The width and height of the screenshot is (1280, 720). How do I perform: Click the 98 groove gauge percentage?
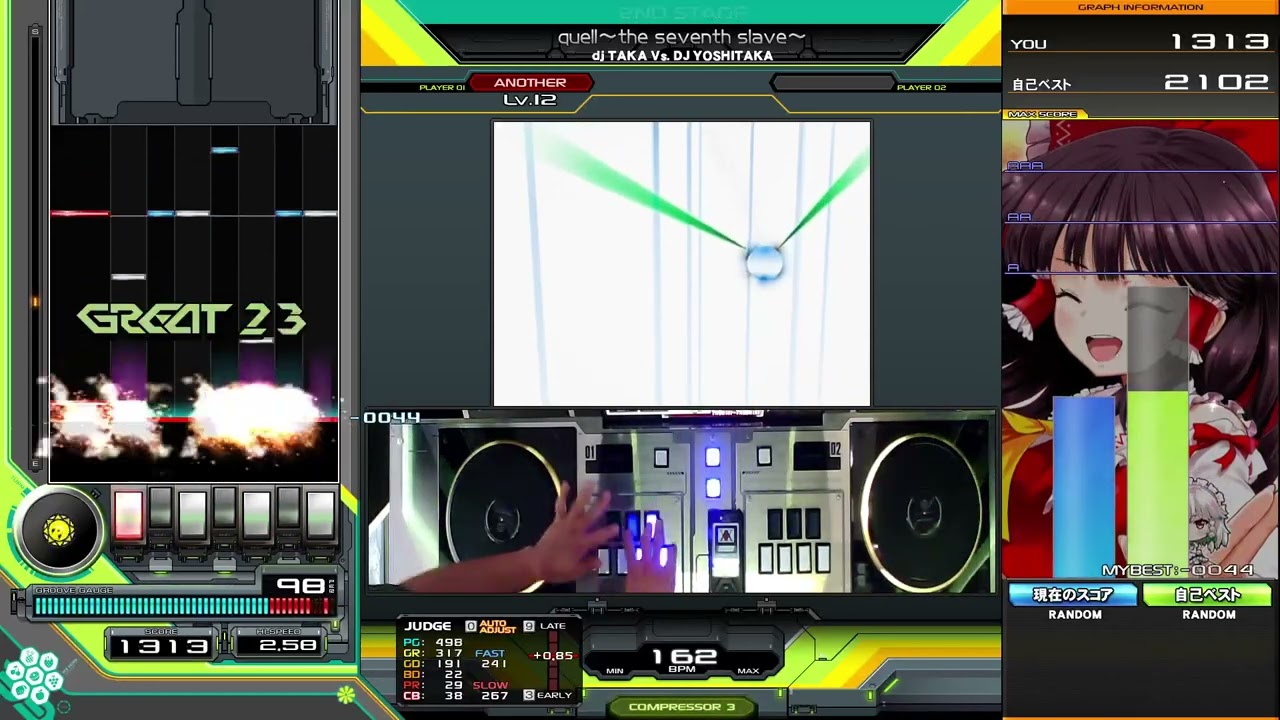[300, 585]
